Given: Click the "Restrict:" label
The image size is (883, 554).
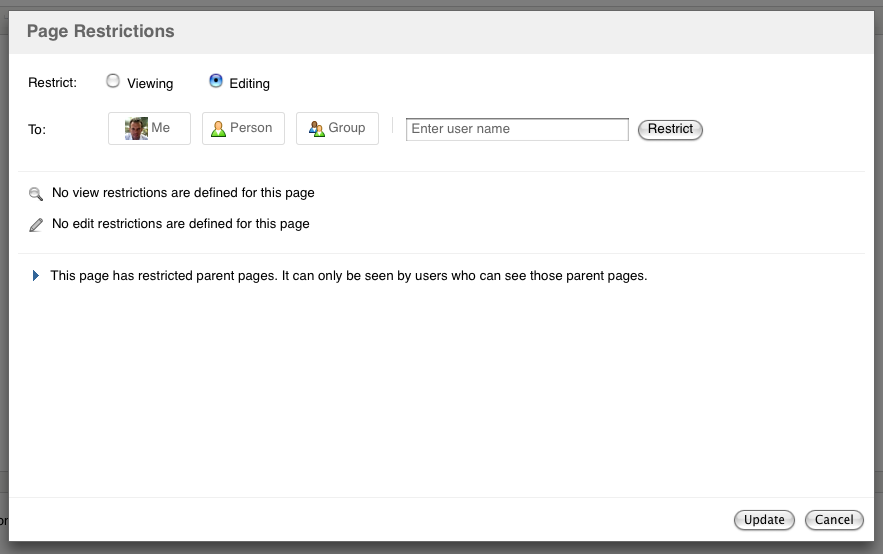Looking at the screenshot, I should click(52, 83).
